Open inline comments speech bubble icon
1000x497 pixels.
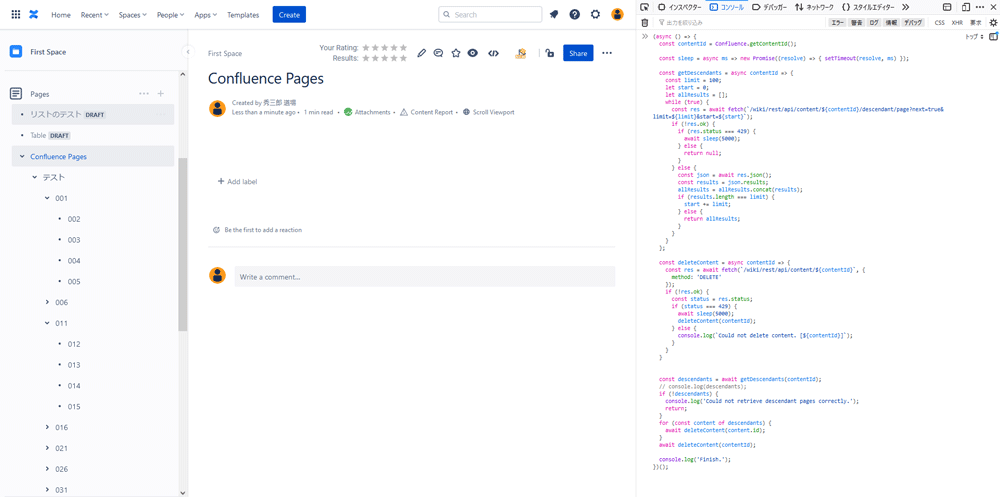point(438,54)
